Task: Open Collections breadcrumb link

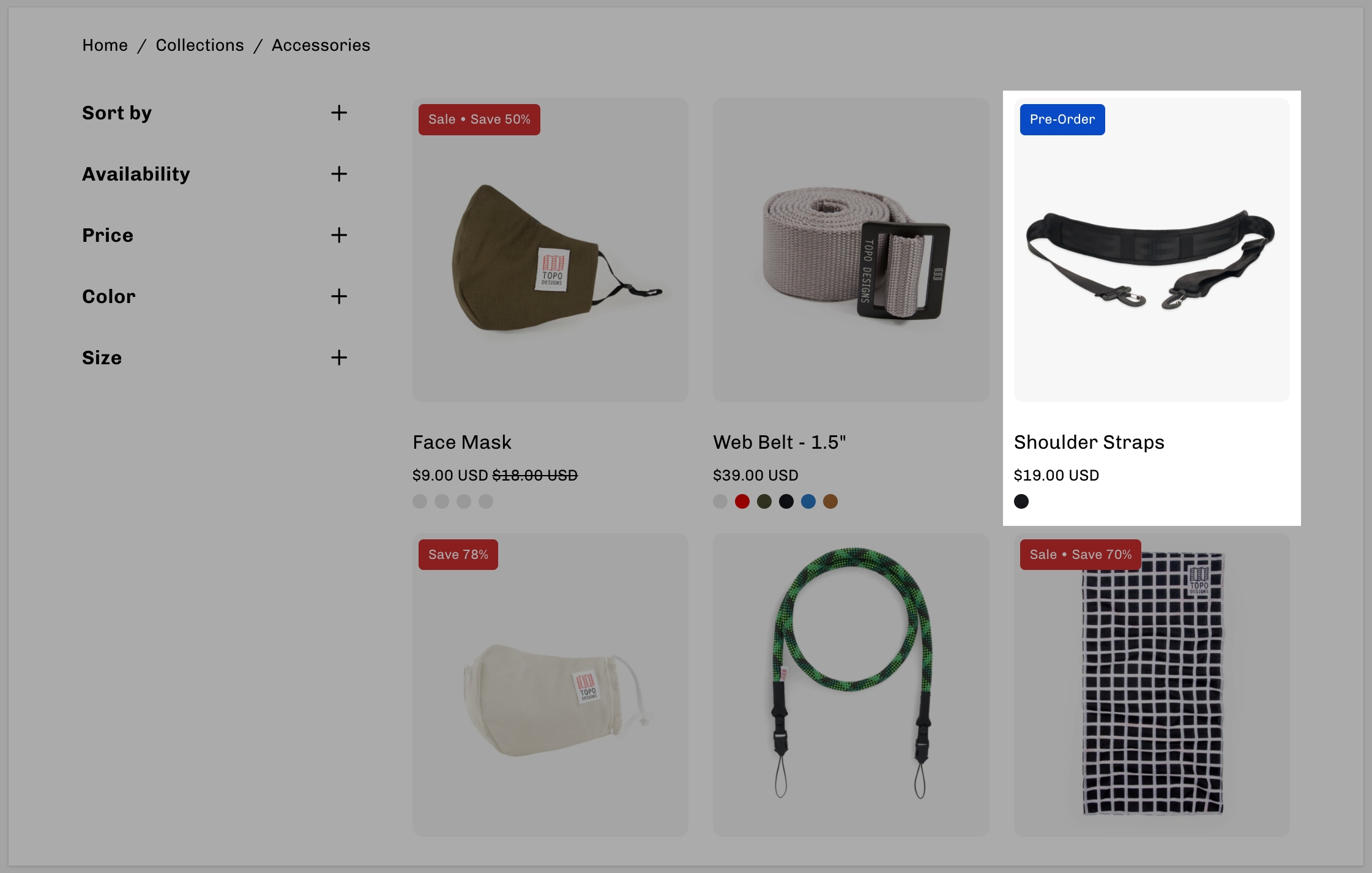Action: [x=199, y=45]
